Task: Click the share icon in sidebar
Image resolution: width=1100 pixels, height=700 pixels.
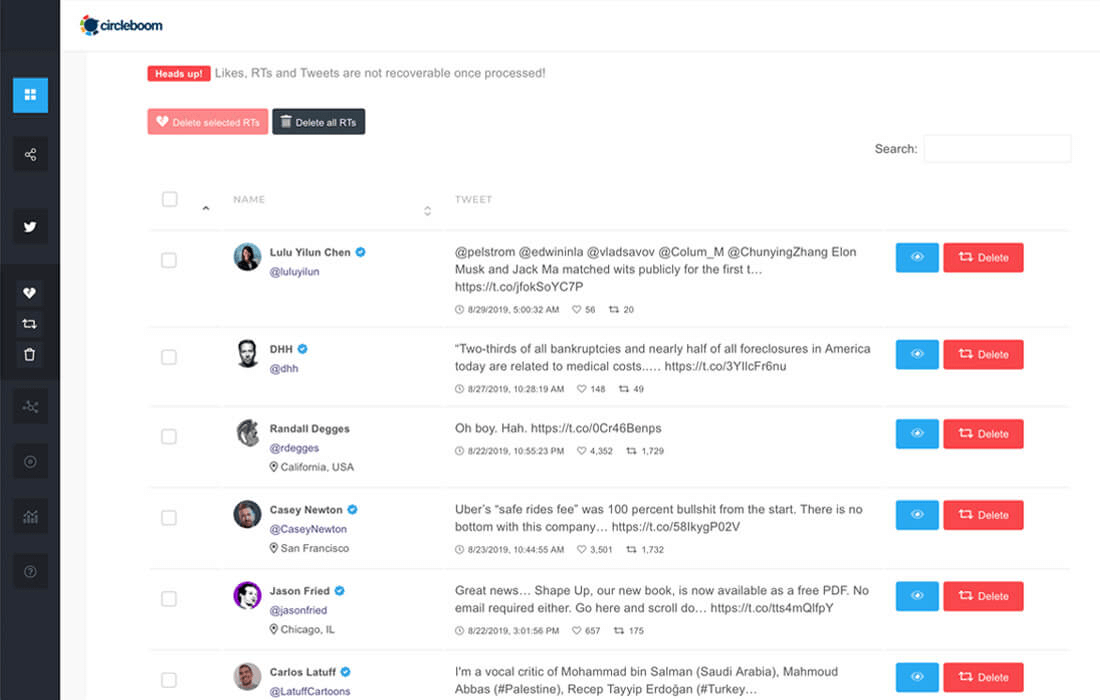Action: pos(30,154)
